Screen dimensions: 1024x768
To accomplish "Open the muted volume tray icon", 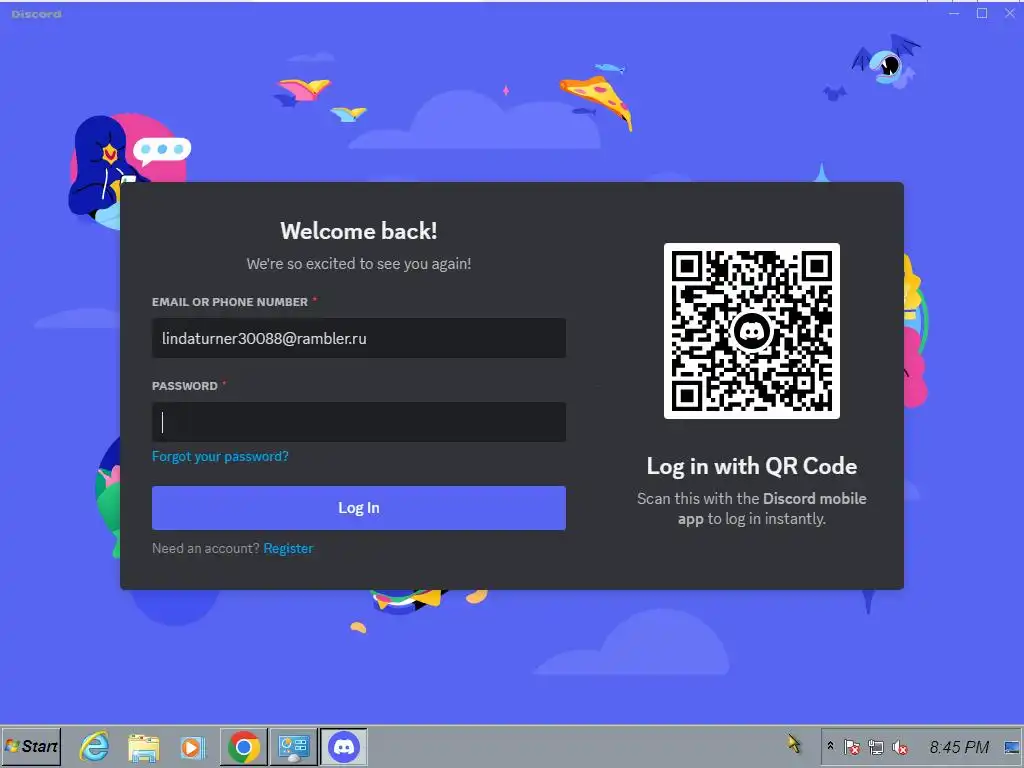I will 900,747.
